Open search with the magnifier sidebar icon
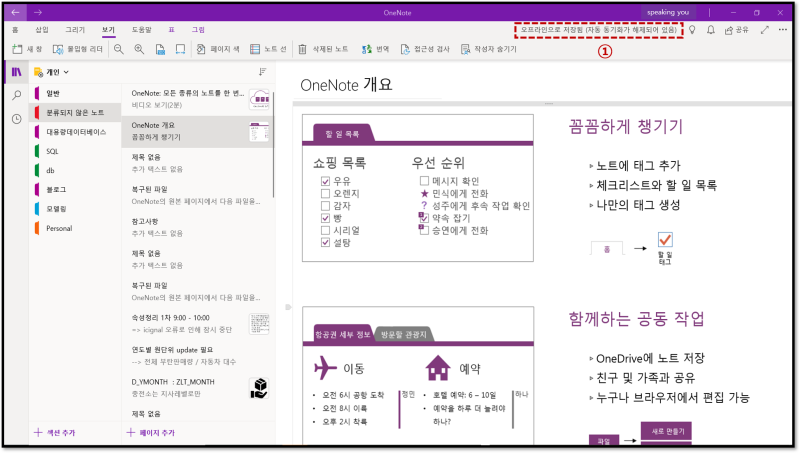 click(17, 95)
